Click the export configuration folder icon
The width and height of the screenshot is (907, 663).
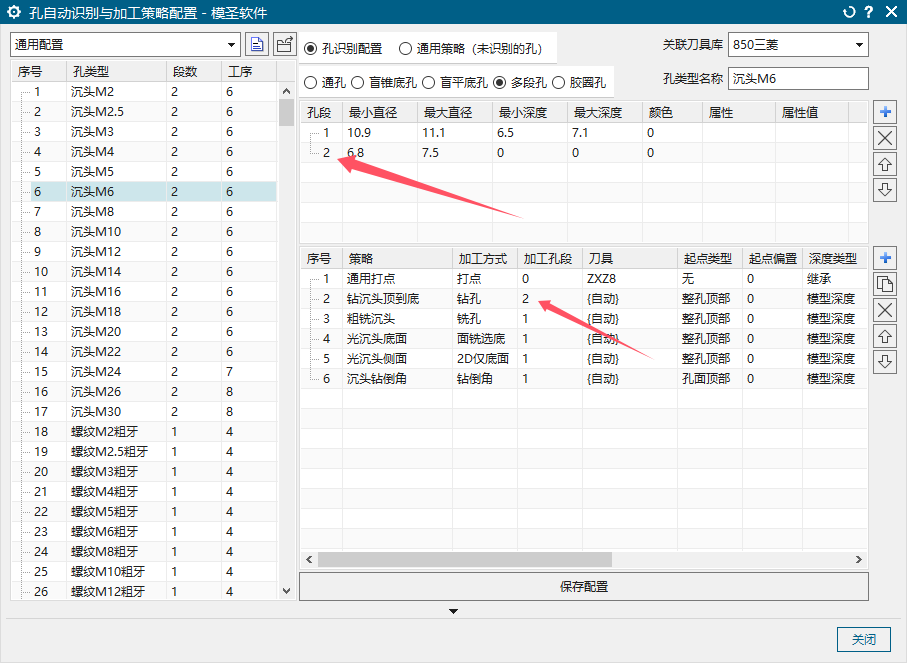pos(285,45)
